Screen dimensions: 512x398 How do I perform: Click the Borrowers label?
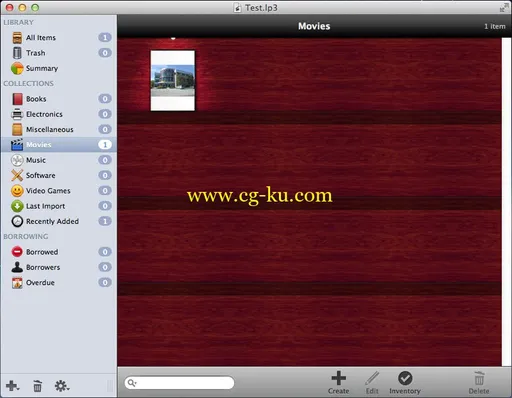coord(43,267)
